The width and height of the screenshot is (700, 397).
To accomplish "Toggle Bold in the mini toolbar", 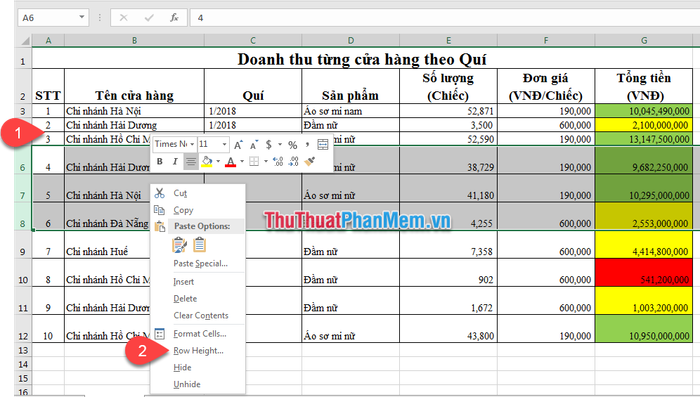I will 160,161.
